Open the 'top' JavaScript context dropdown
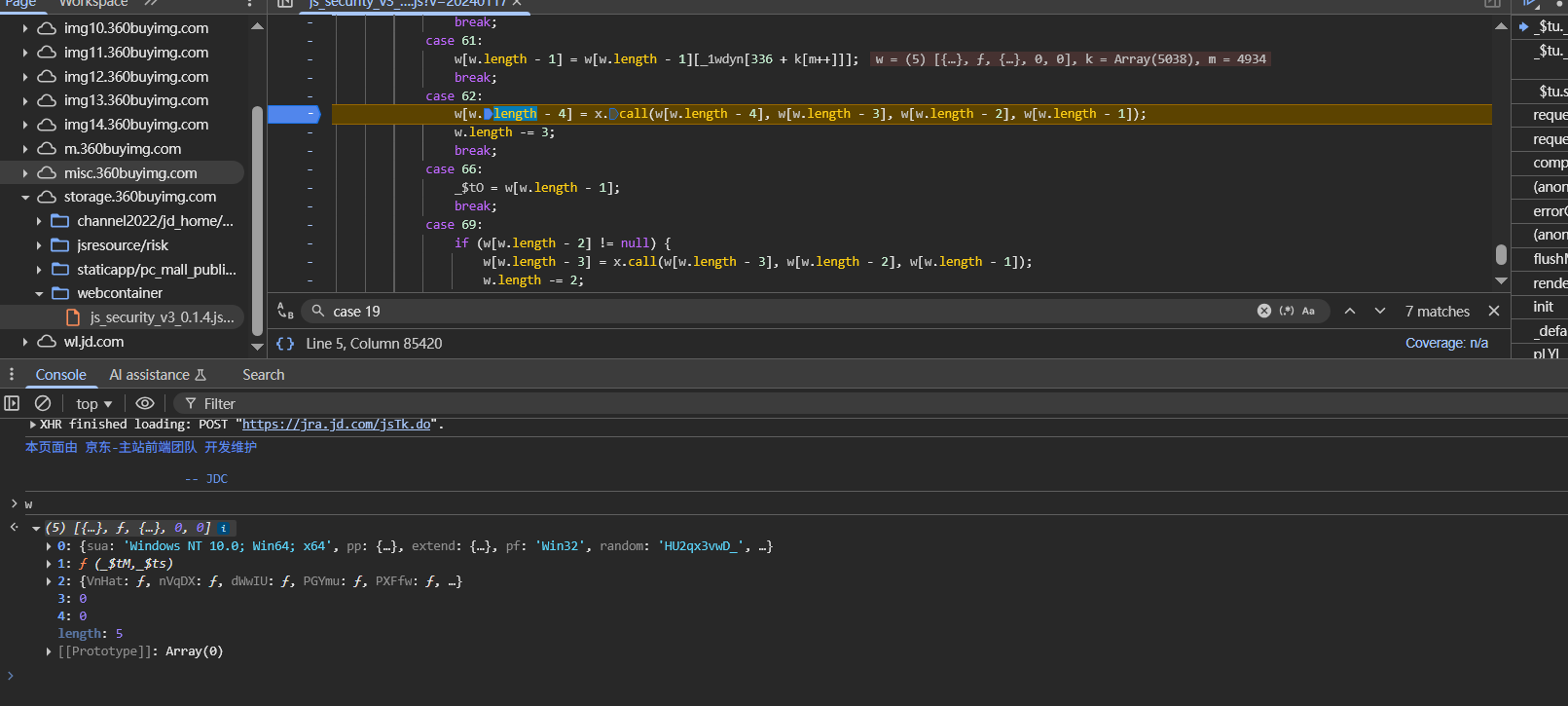 point(93,403)
